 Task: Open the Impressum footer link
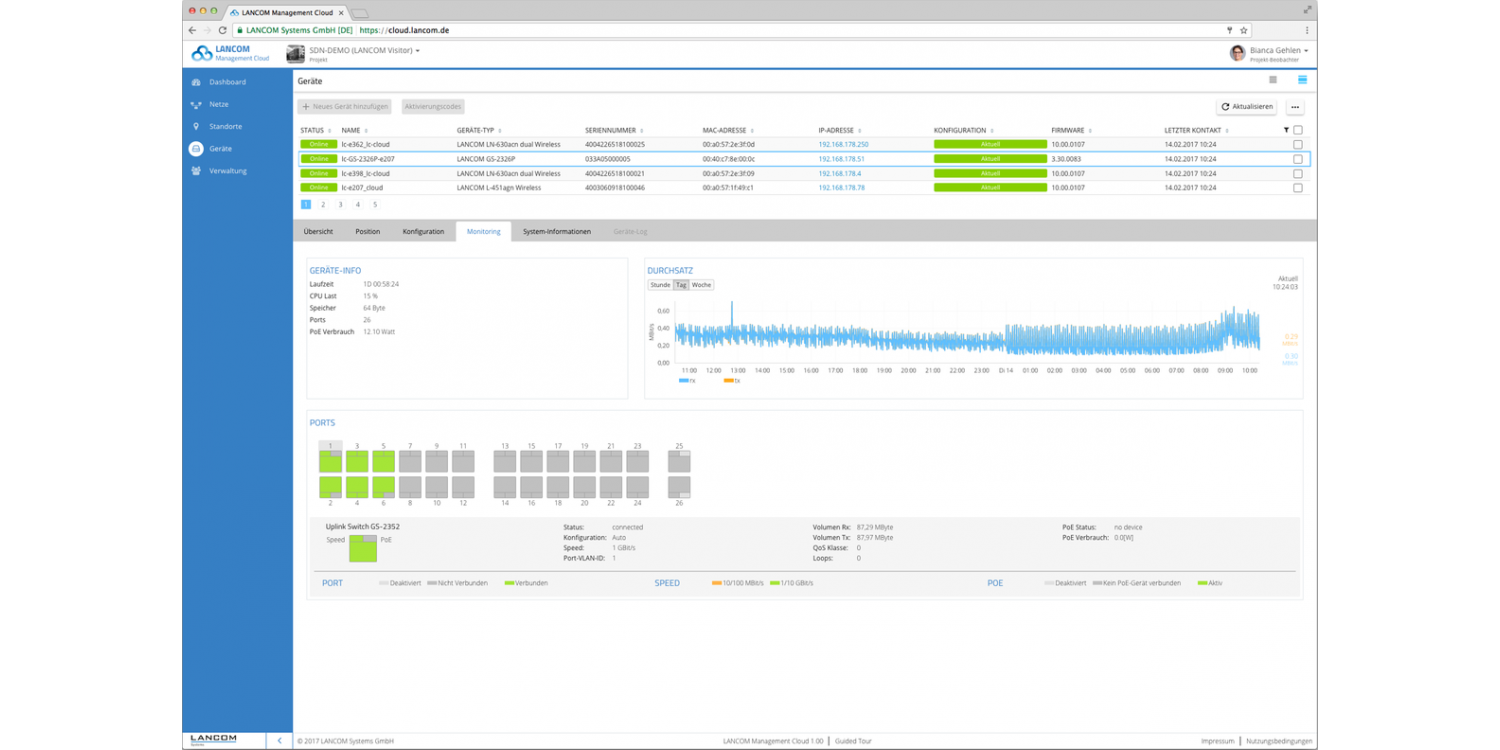click(x=1217, y=741)
